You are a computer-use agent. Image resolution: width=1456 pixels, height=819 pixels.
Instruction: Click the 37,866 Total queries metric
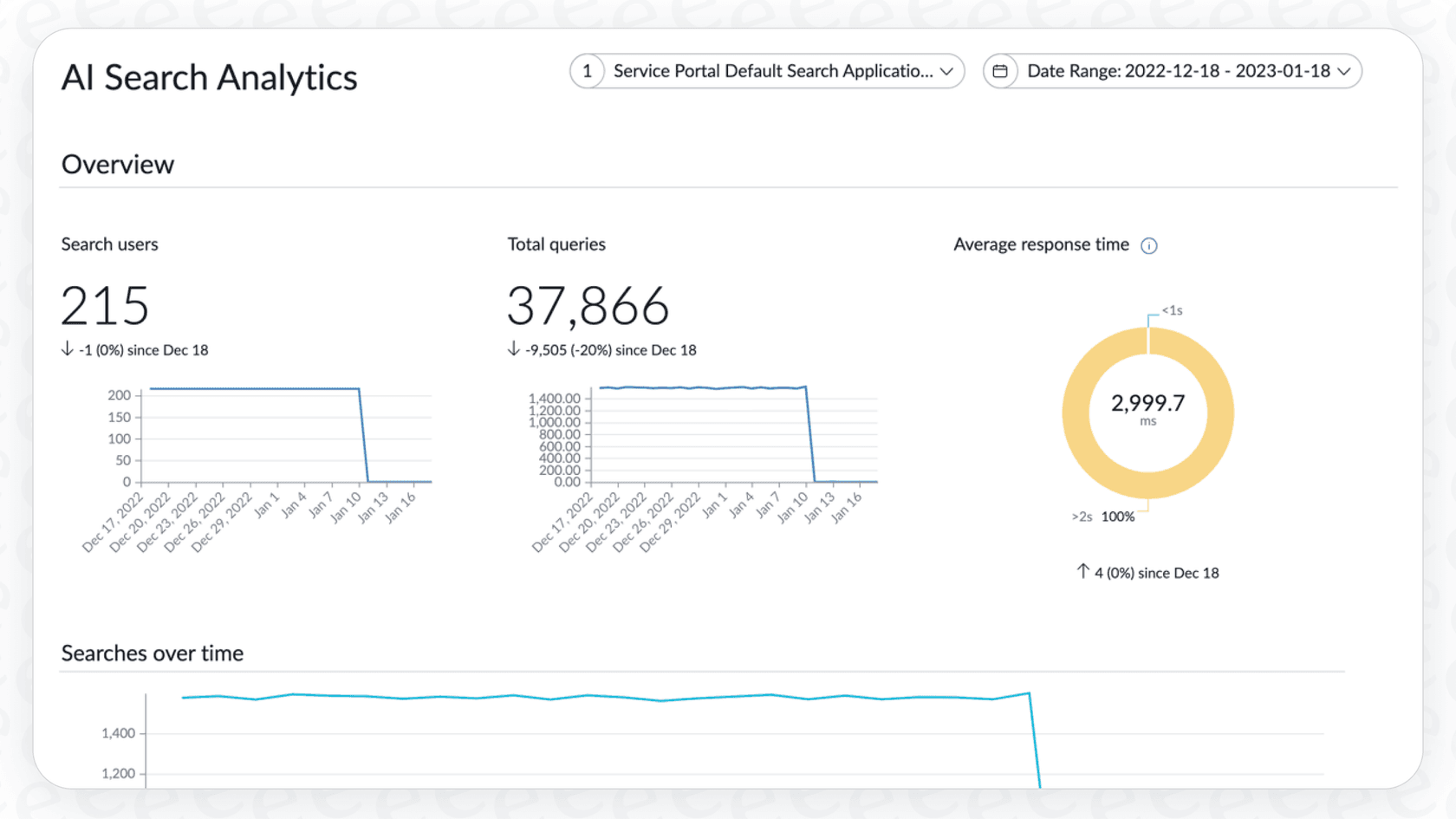tap(588, 305)
